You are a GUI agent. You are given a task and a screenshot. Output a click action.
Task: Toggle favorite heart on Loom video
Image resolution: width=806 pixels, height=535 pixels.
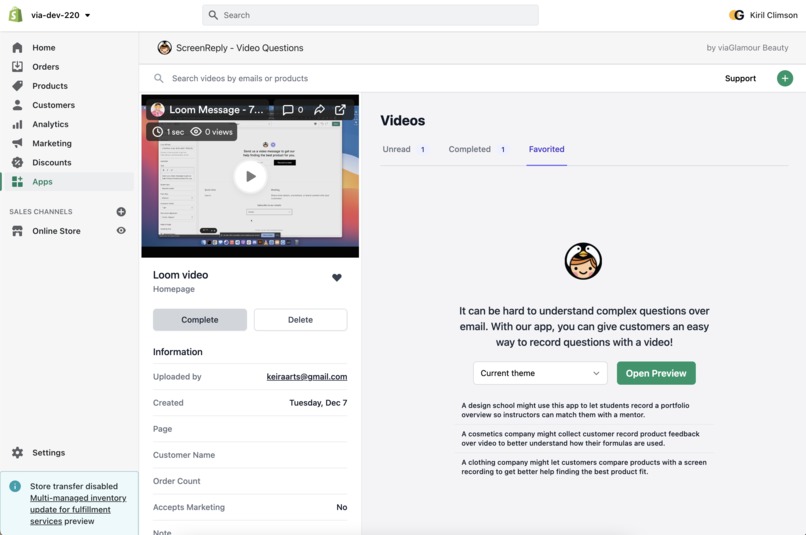tap(337, 278)
